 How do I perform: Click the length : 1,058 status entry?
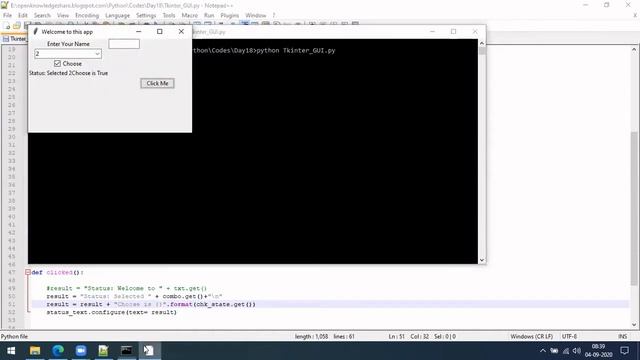311,337
